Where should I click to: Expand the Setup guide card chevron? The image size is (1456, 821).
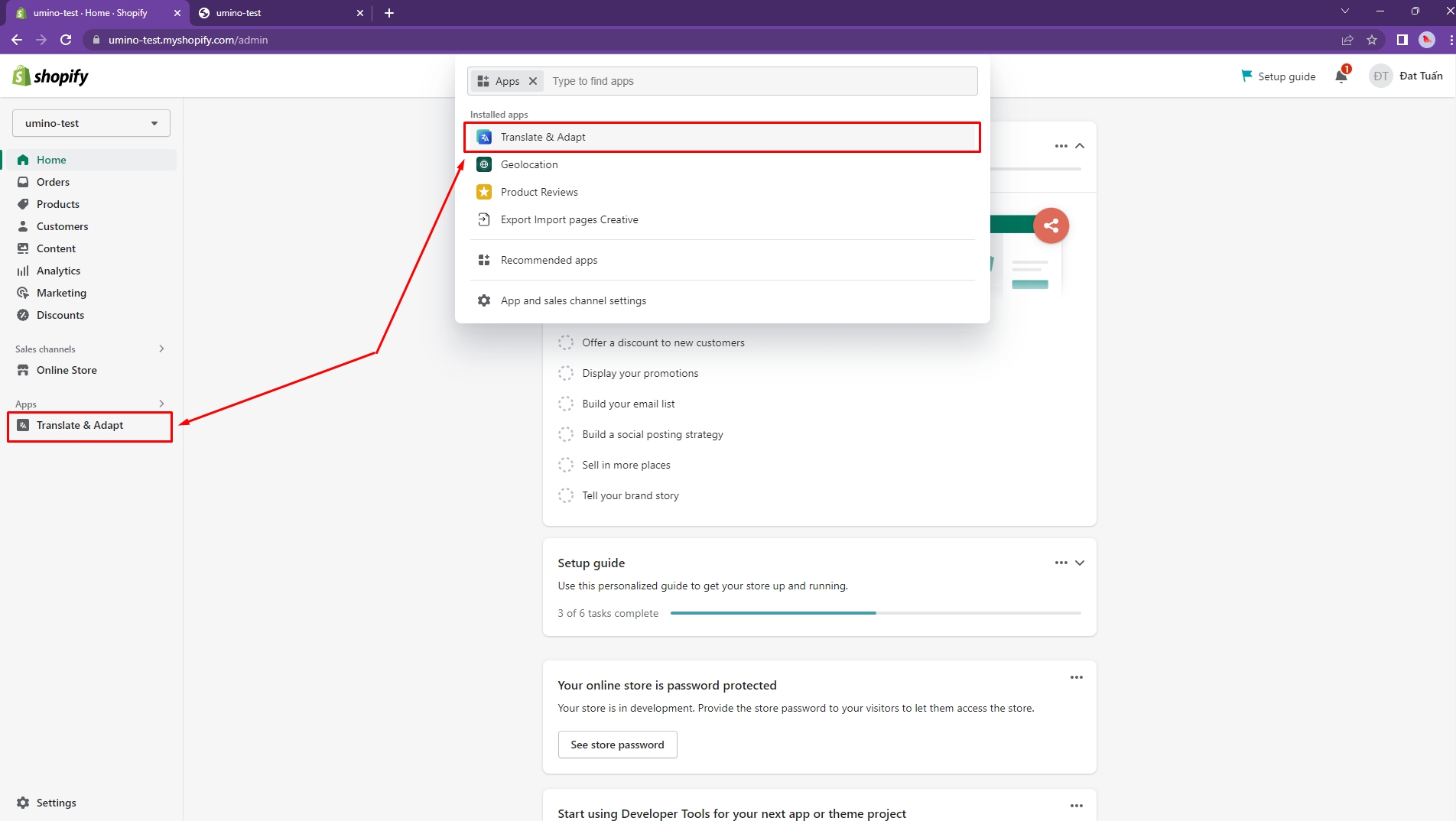point(1080,563)
